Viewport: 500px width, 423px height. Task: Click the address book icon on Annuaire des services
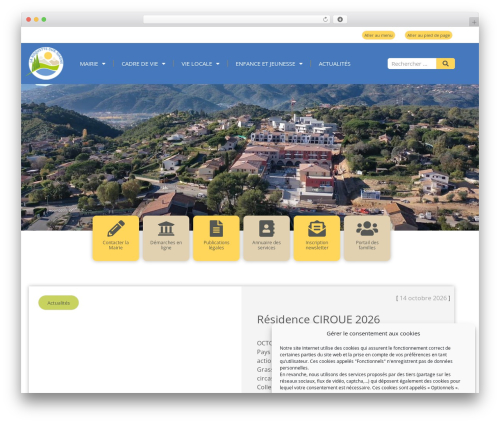click(267, 229)
